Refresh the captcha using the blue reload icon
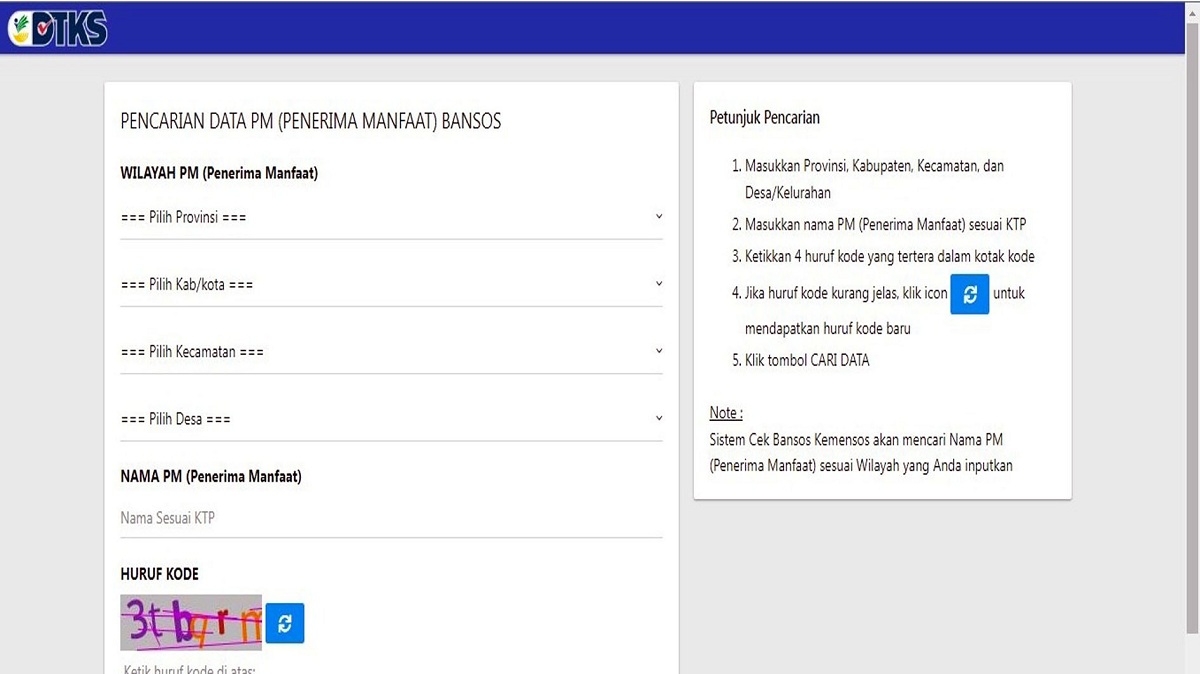Image resolution: width=1200 pixels, height=674 pixels. 285,622
